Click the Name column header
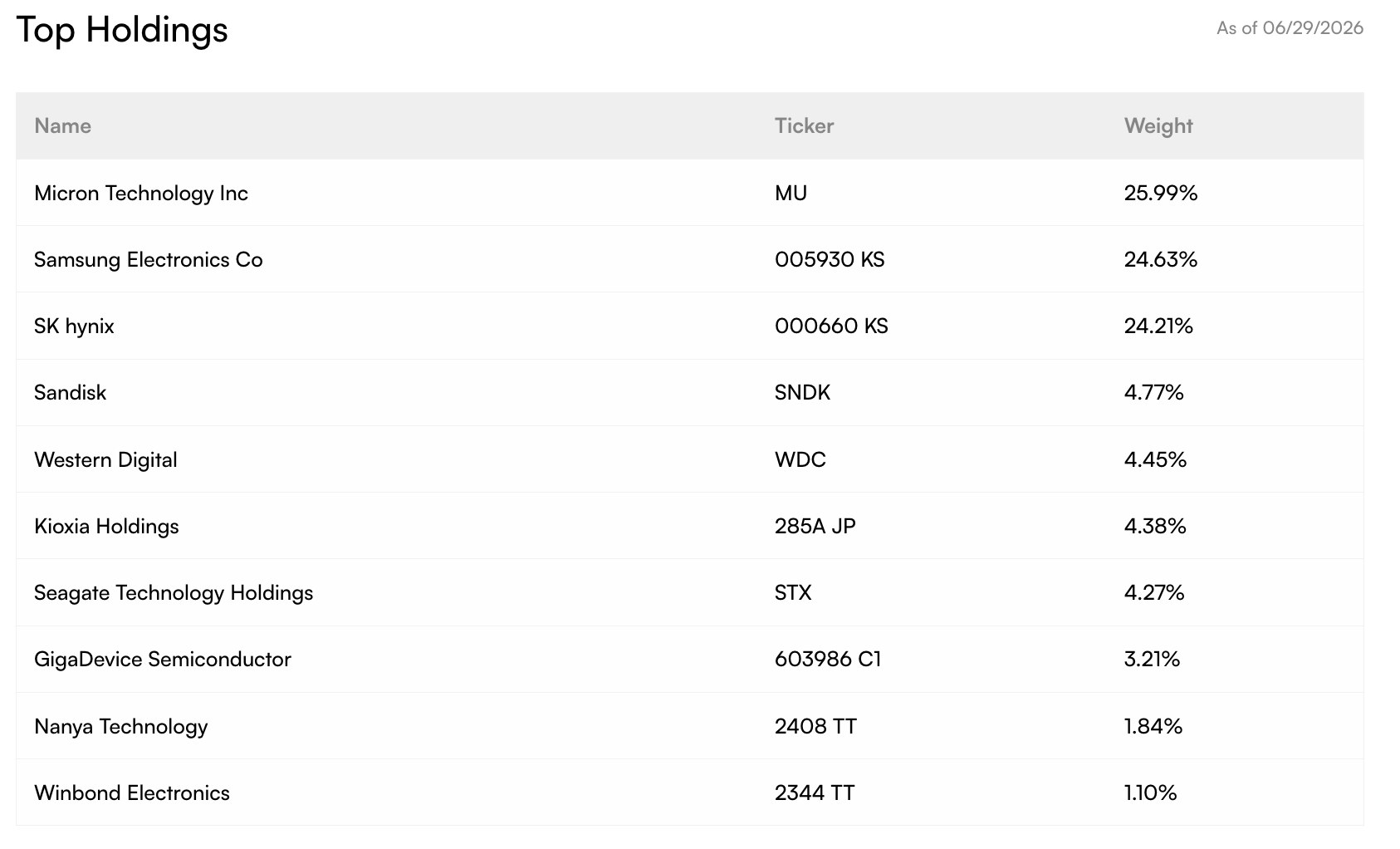 pyautogui.click(x=63, y=125)
